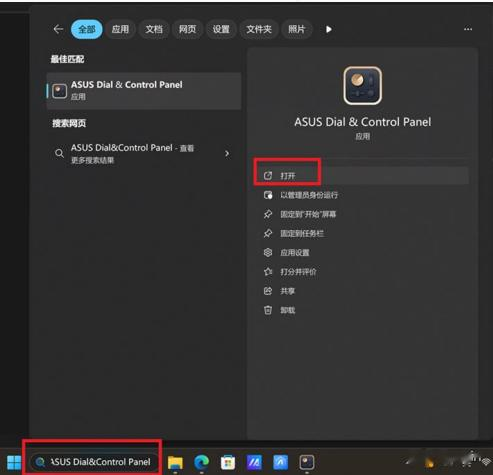493x475 pixels.
Task: Click 打开 to open the app
Action: coord(362,175)
